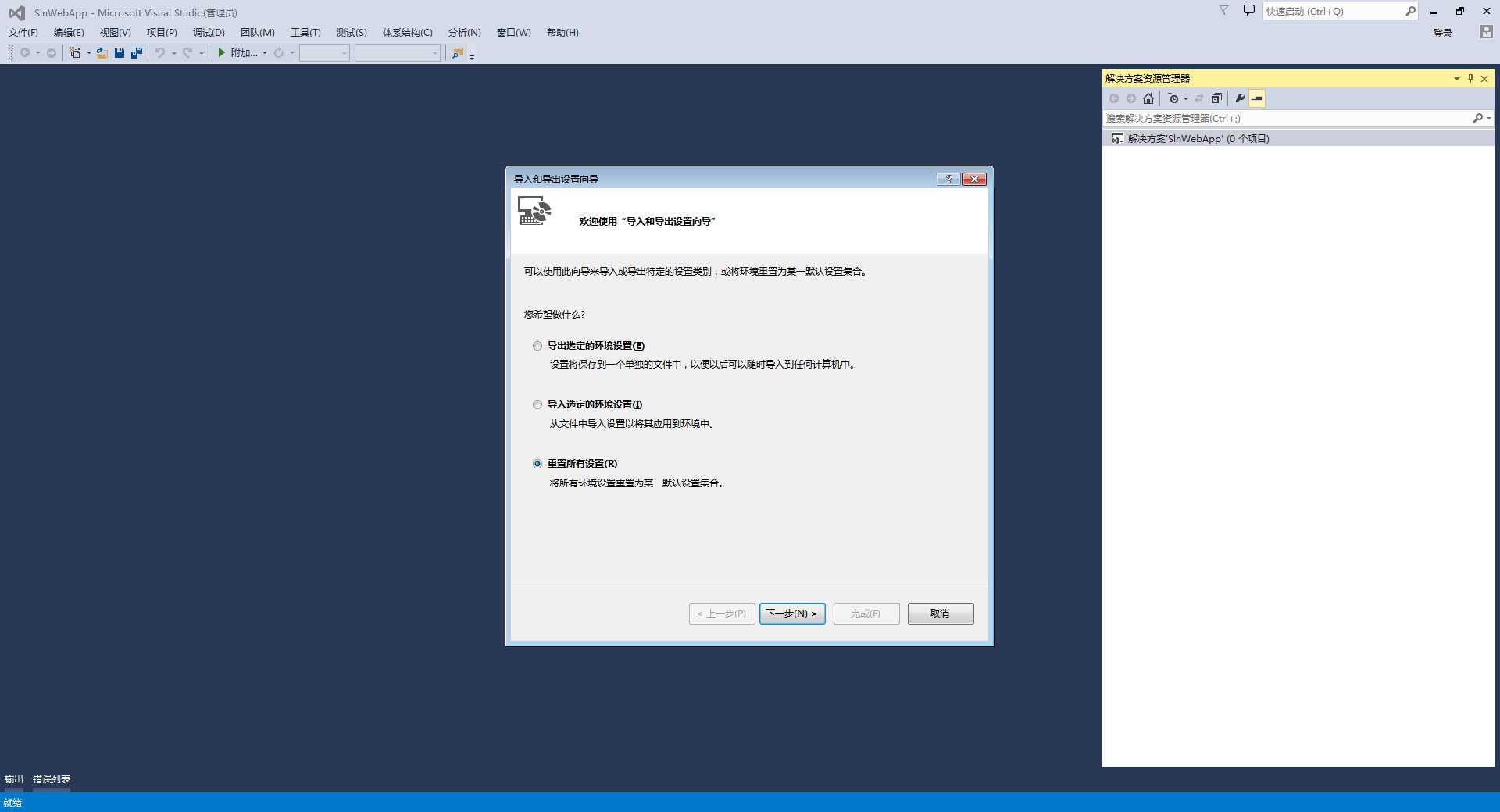The width and height of the screenshot is (1500, 812).
Task: Click the notifications filter funnel icon
Action: tap(1224, 11)
